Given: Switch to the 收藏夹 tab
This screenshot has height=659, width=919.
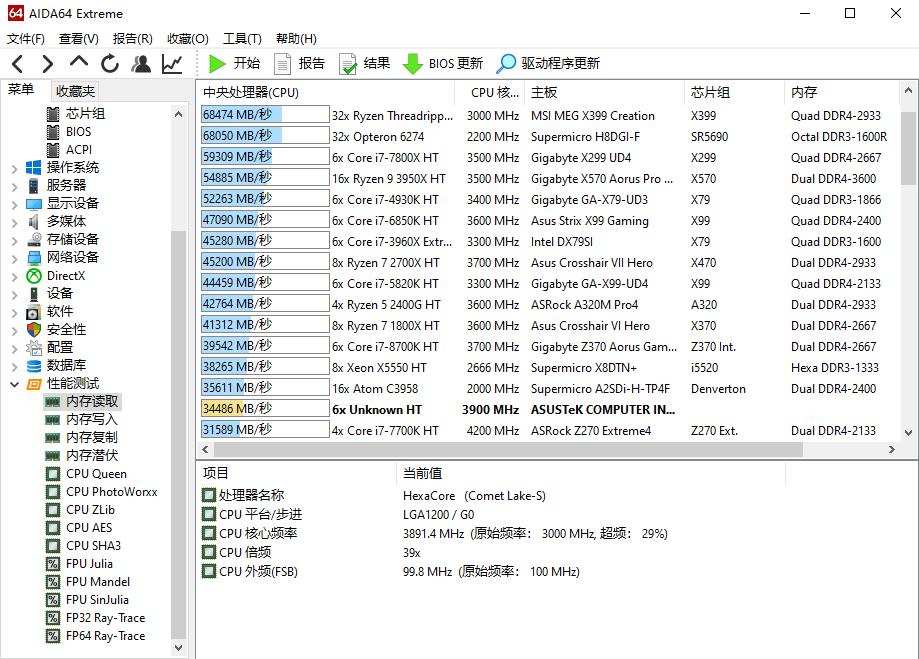Looking at the screenshot, I should [x=75, y=91].
